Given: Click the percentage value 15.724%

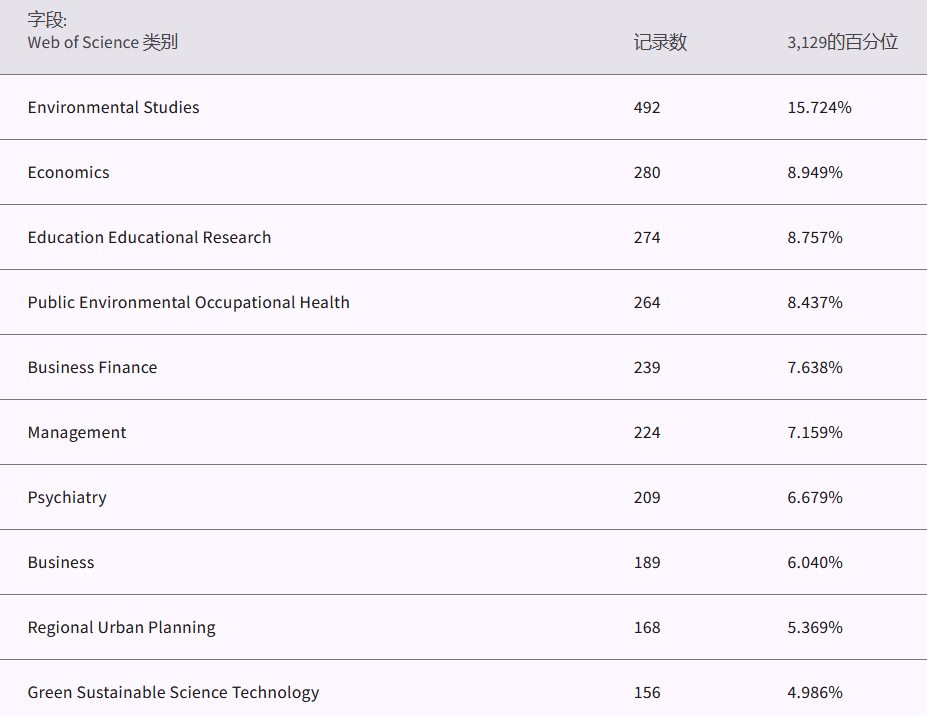Looking at the screenshot, I should tap(819, 108).
